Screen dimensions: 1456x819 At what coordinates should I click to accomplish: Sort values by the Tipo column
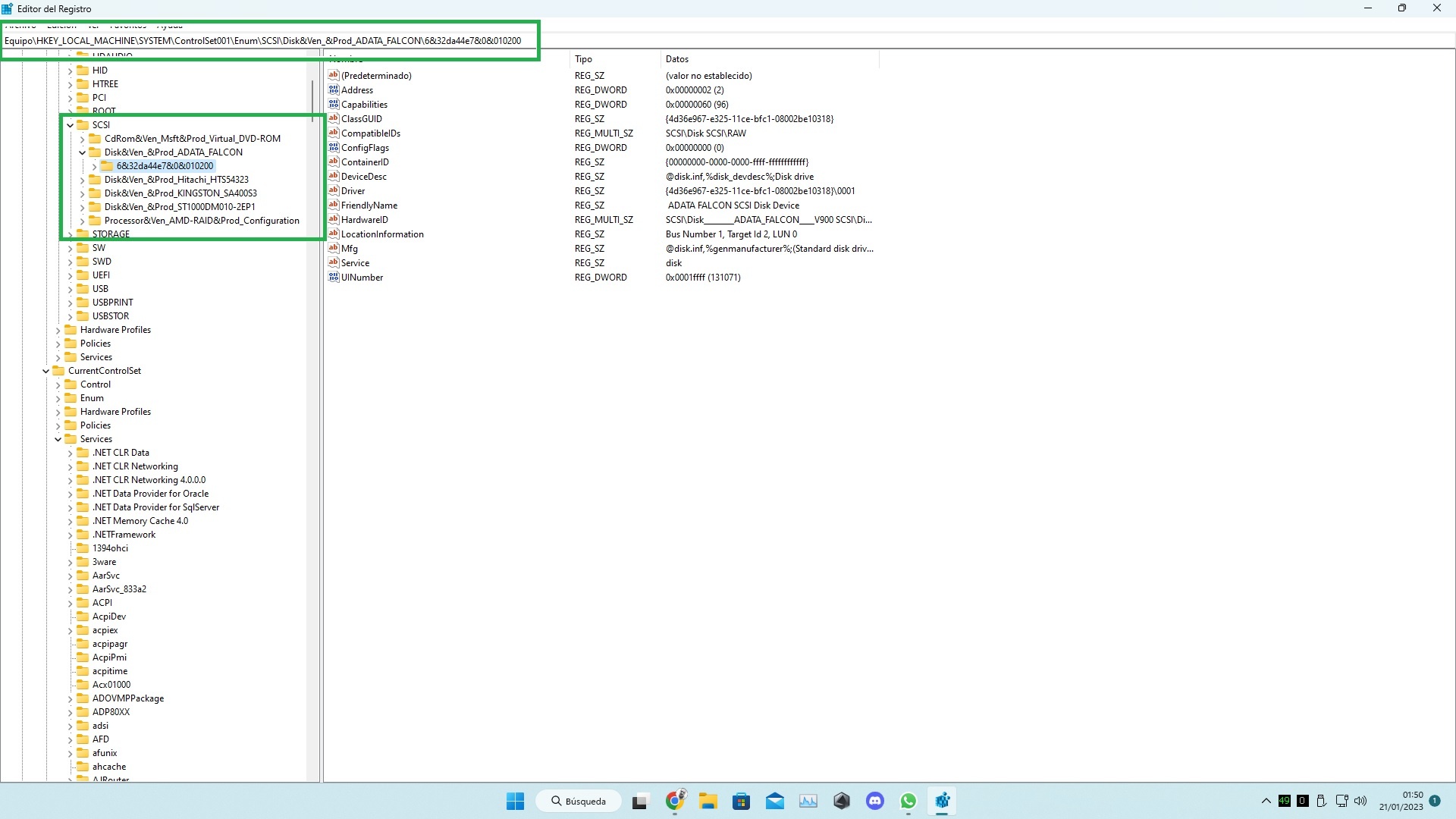click(614, 58)
